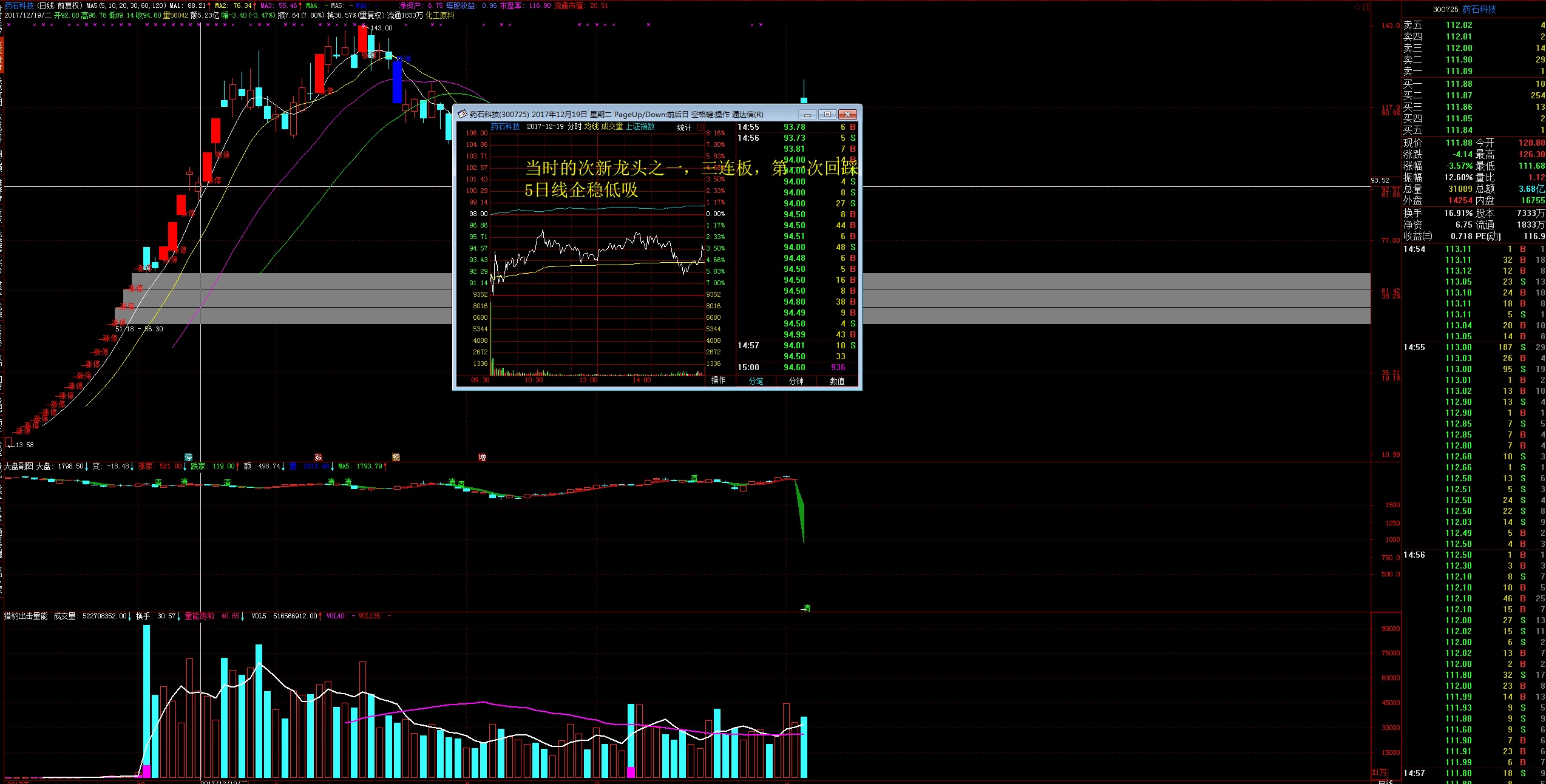
Task: Click the 上证指数 legend label in the popup
Action: pos(640,126)
